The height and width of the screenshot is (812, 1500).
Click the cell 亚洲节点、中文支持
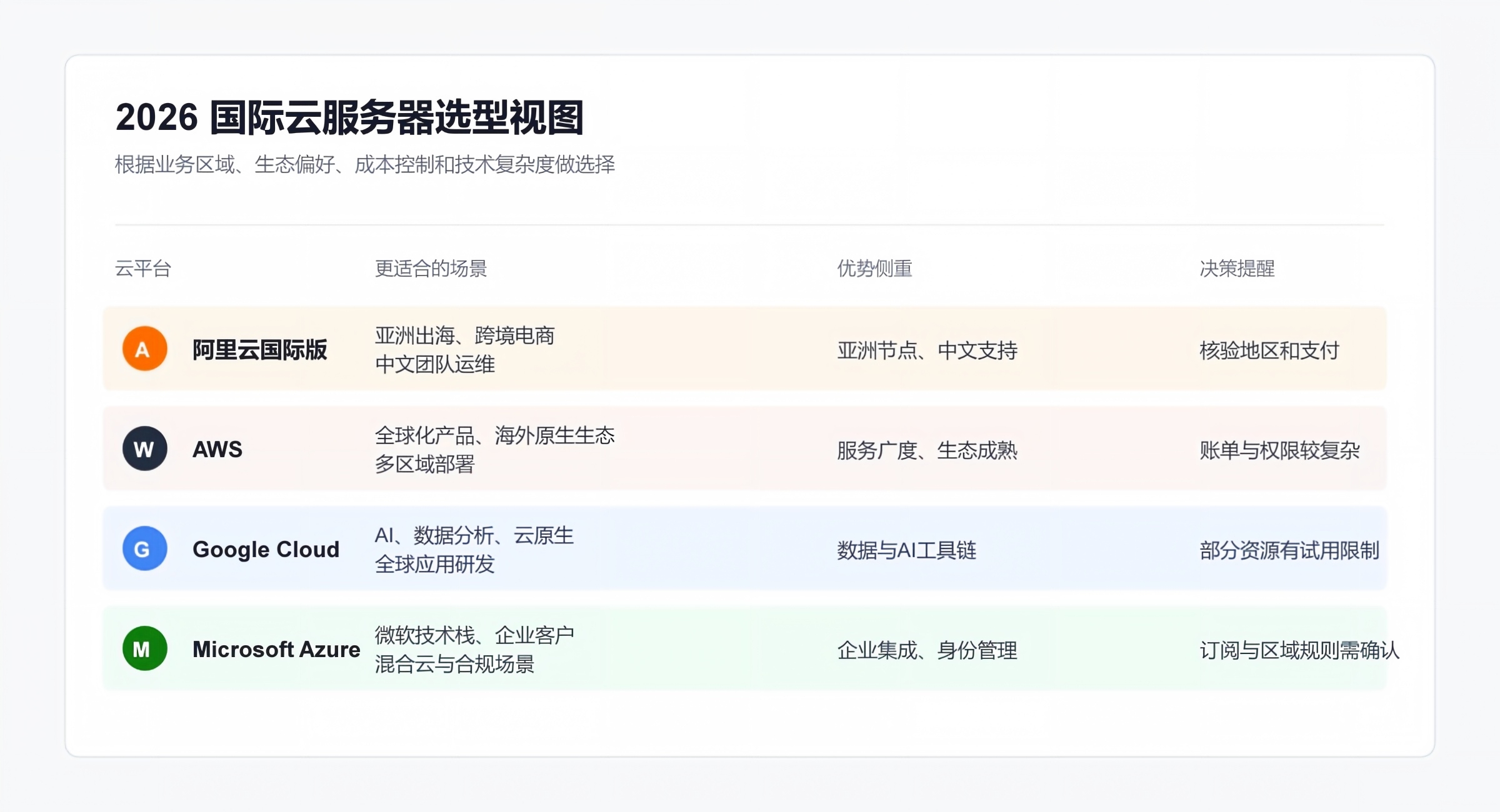(x=927, y=350)
